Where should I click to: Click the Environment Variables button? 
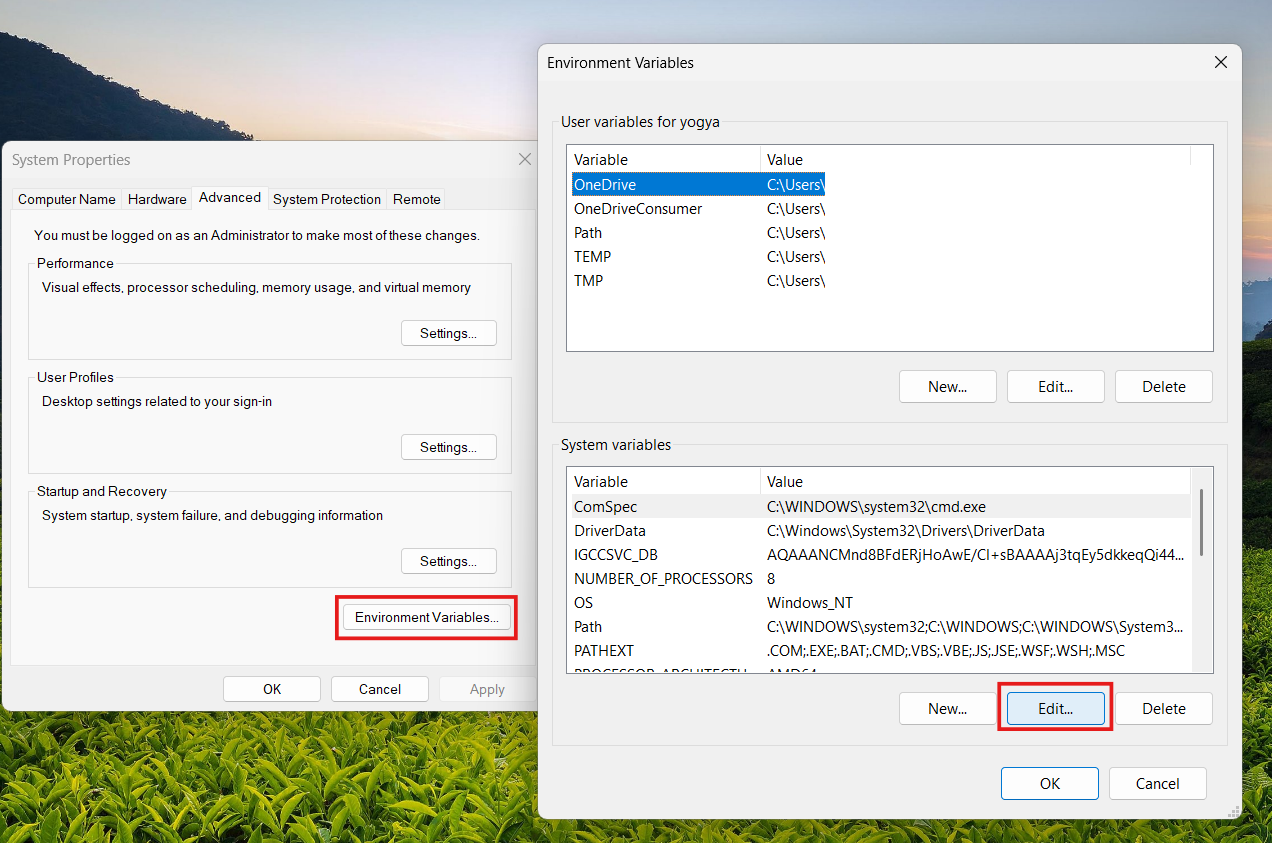click(x=426, y=617)
